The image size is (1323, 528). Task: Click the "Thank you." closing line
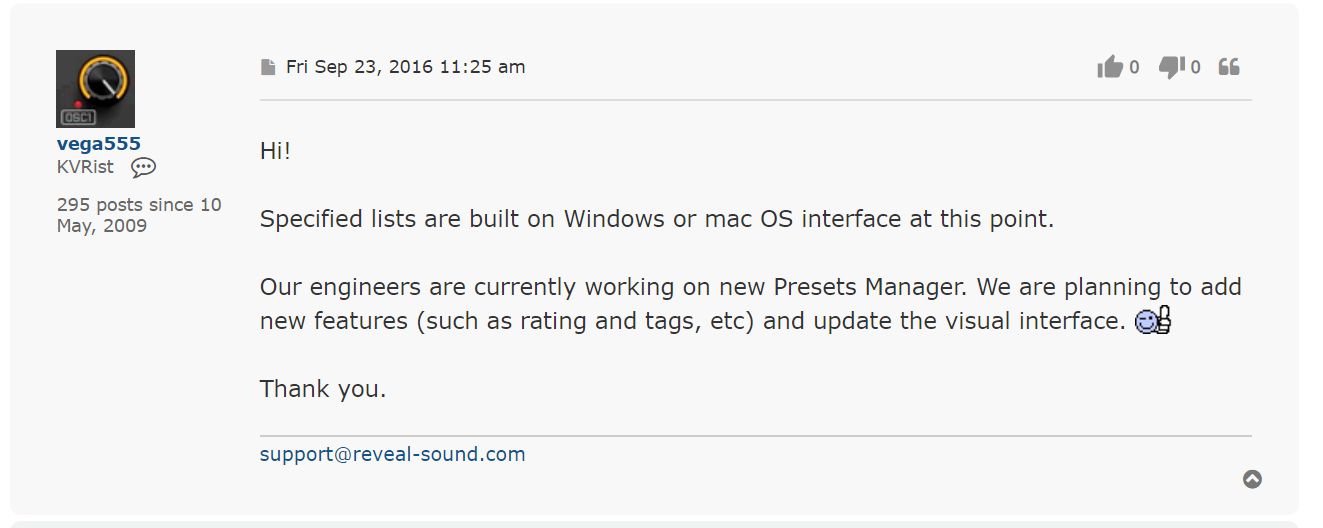323,389
